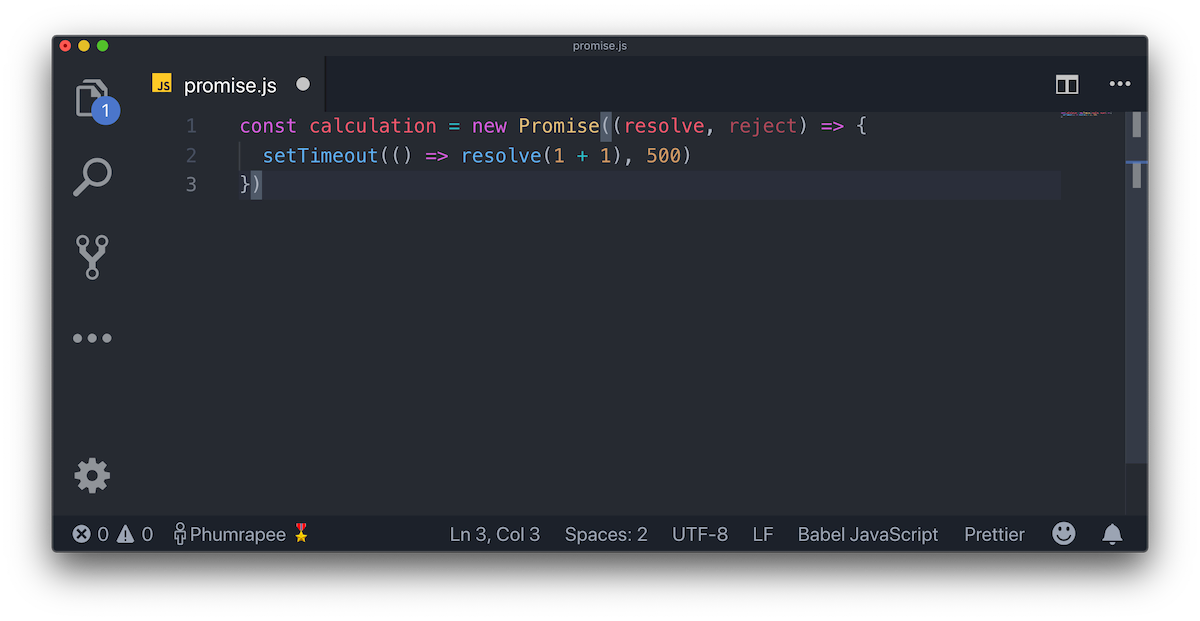Image resolution: width=1200 pixels, height=621 pixels.
Task: Open the notifications bell
Action: coord(1112,534)
